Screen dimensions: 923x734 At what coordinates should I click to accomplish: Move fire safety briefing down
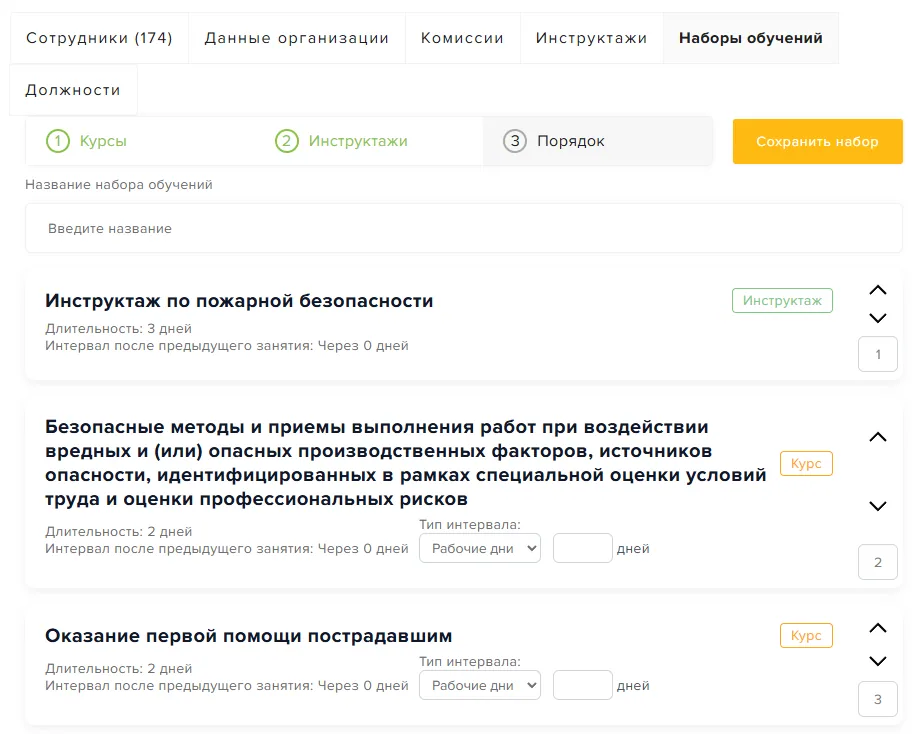click(878, 318)
